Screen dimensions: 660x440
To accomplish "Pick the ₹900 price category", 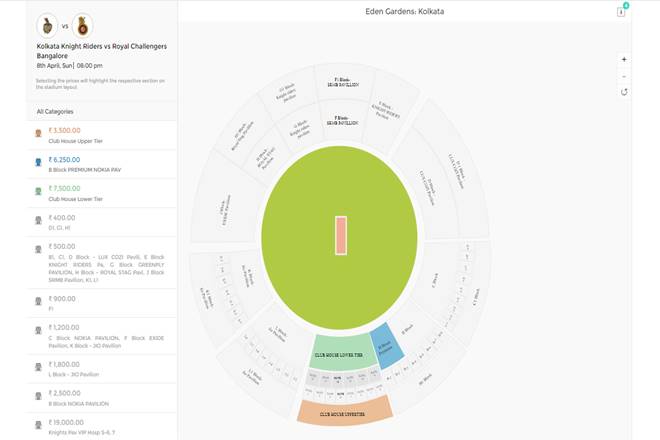I will [102, 303].
